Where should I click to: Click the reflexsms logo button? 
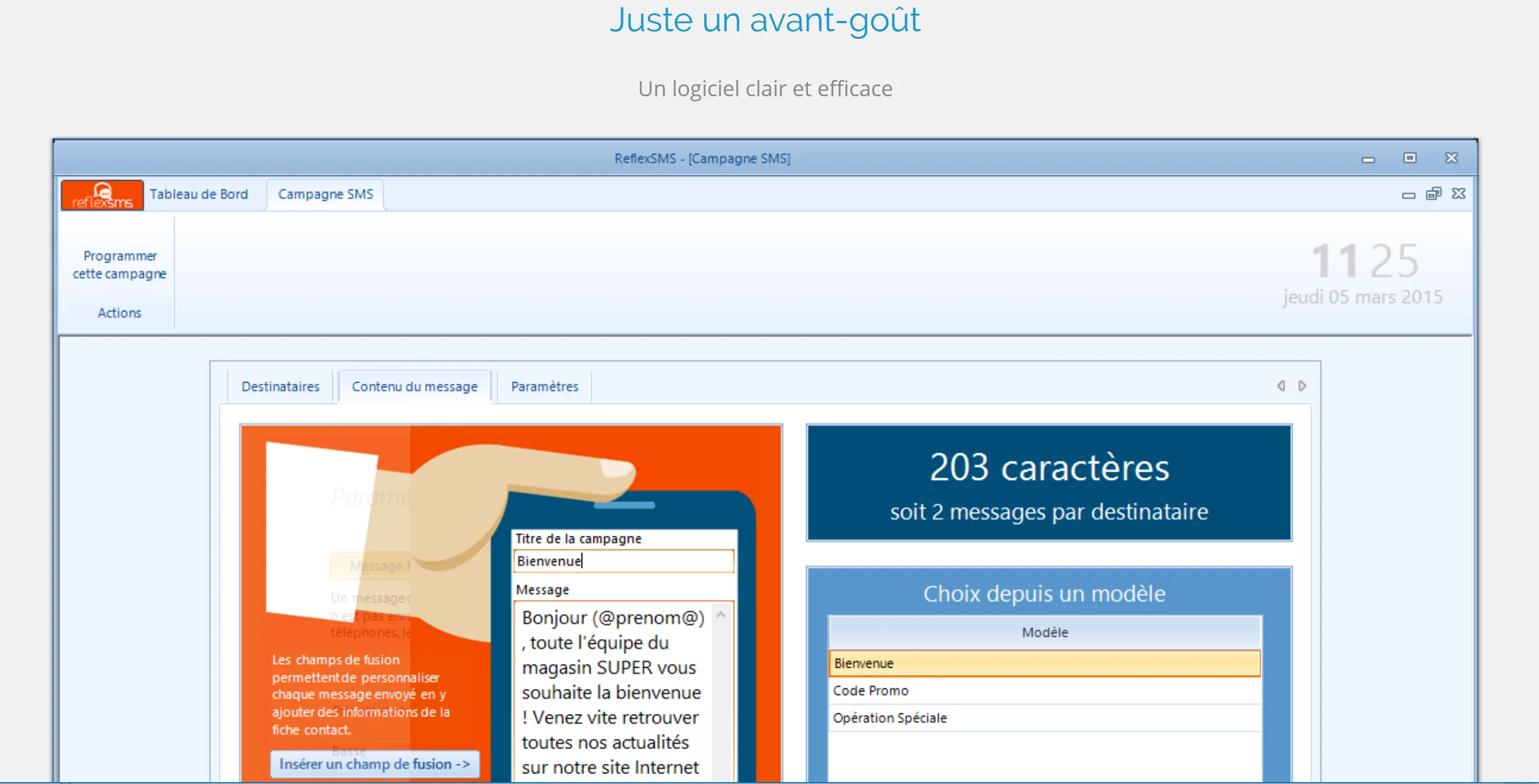[103, 195]
